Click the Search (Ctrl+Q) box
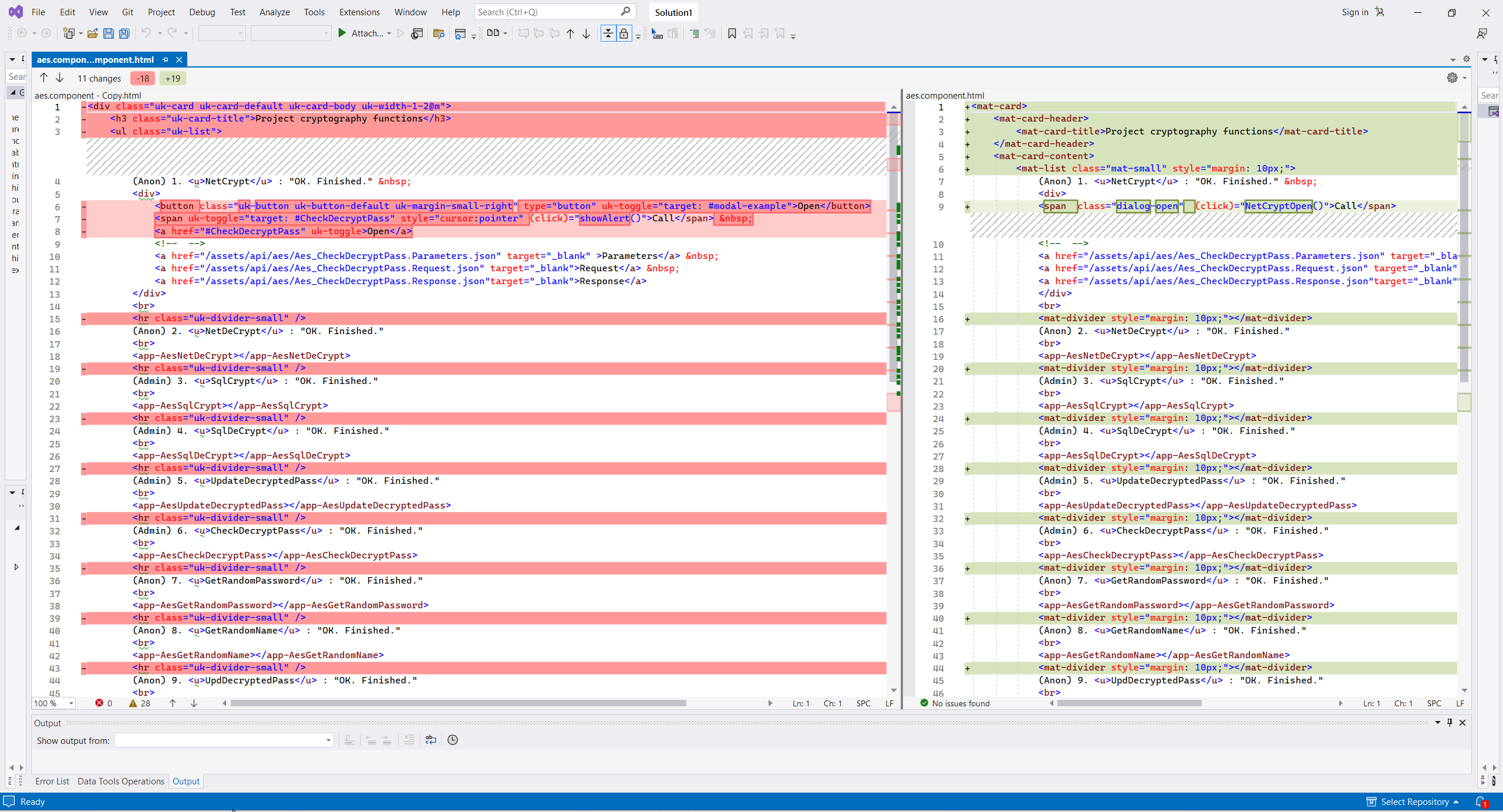The image size is (1503, 812). pyautogui.click(x=546, y=12)
